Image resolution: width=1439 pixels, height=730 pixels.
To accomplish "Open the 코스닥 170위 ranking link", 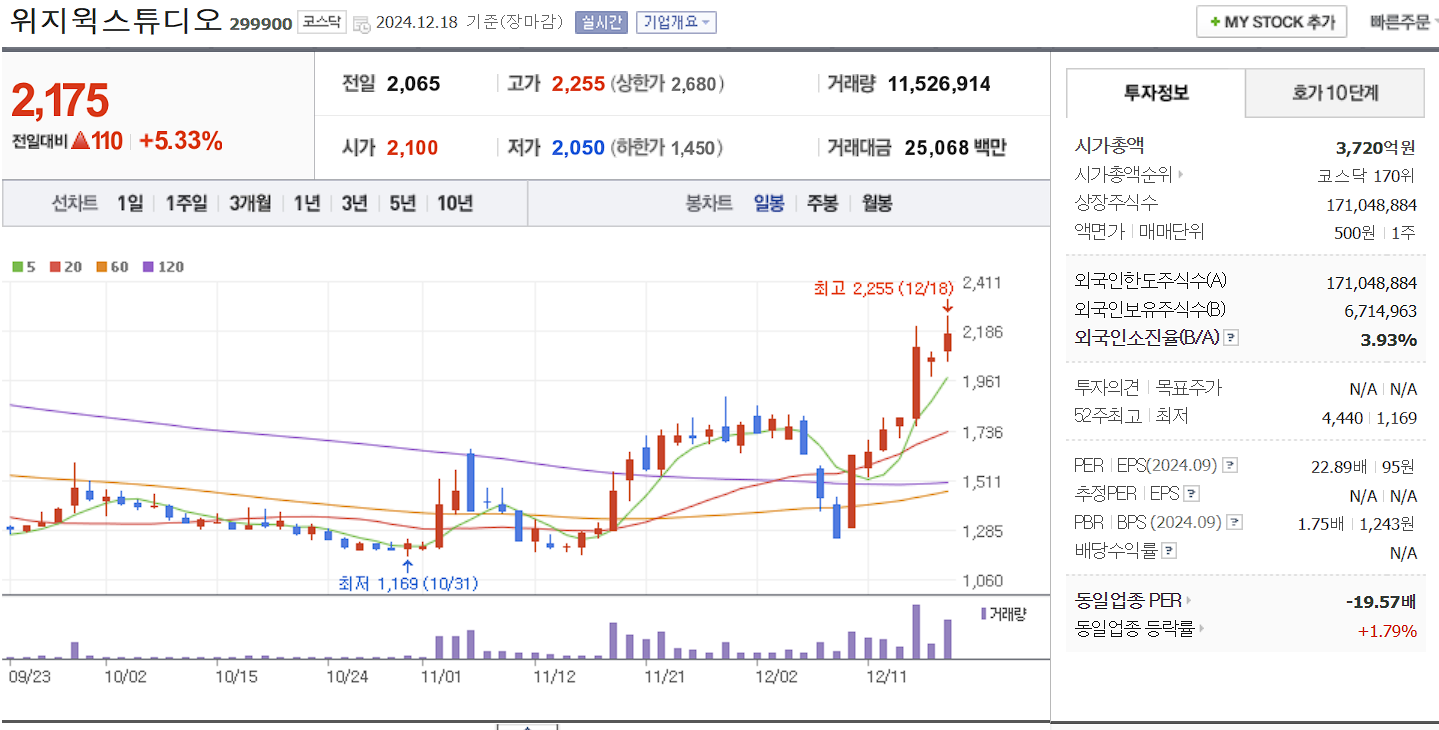I will click(x=1366, y=176).
